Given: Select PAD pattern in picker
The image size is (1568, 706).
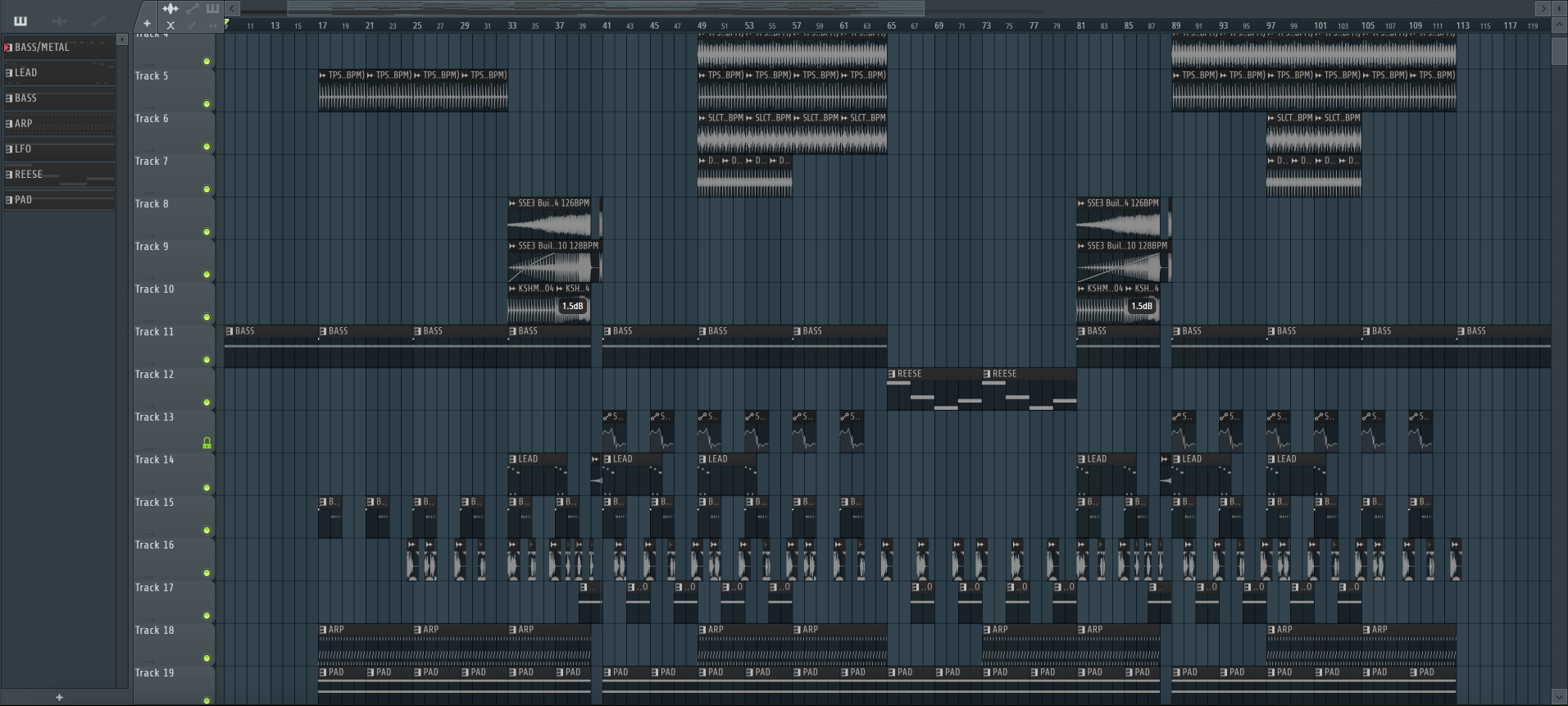Looking at the screenshot, I should (x=59, y=200).
